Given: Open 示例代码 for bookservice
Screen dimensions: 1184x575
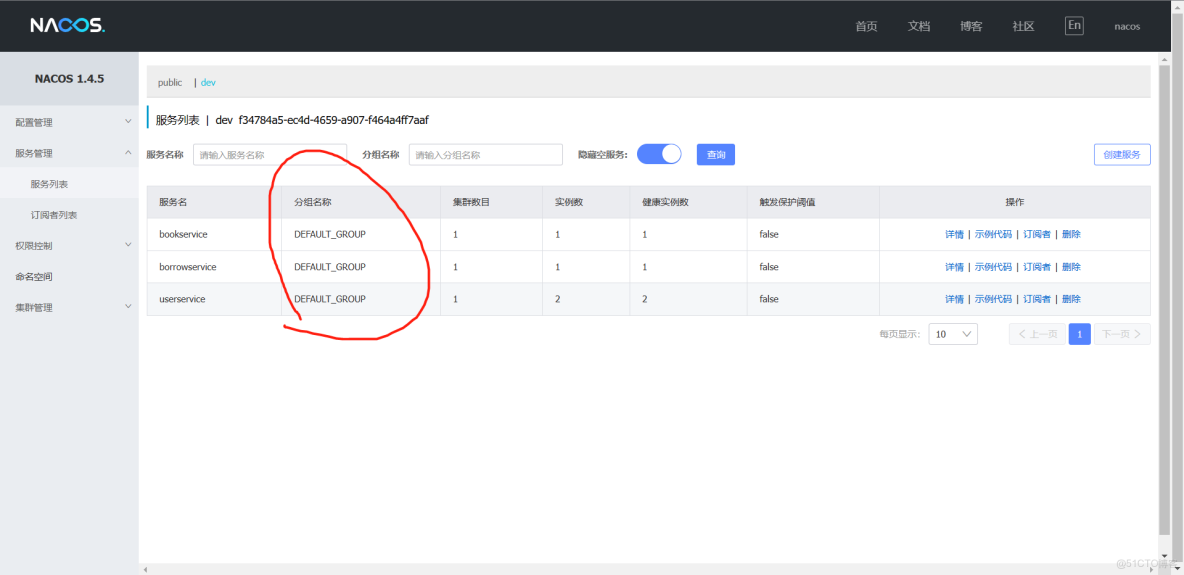Looking at the screenshot, I should pos(993,234).
